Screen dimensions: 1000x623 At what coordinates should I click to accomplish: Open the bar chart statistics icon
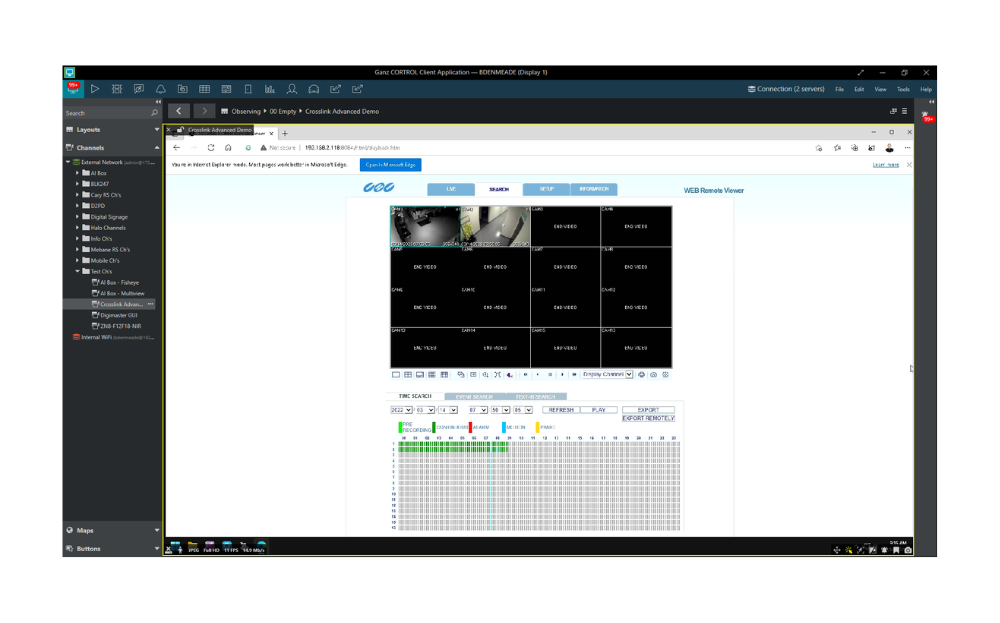click(x=270, y=89)
